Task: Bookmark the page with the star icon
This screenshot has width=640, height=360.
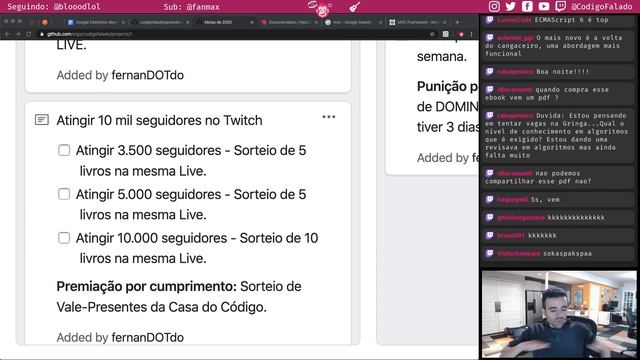Action: tap(432, 34)
